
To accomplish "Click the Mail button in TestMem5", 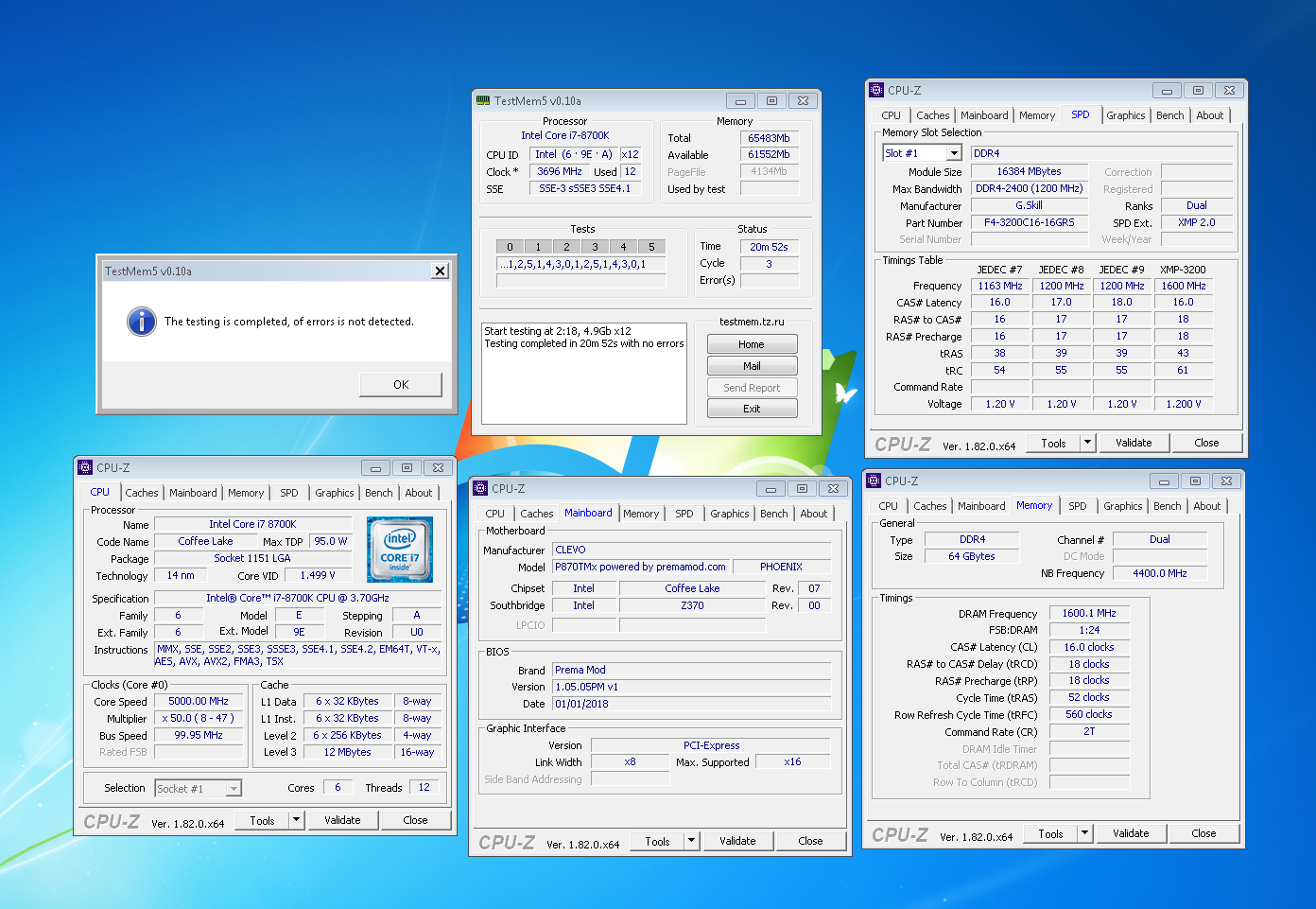I will (752, 366).
